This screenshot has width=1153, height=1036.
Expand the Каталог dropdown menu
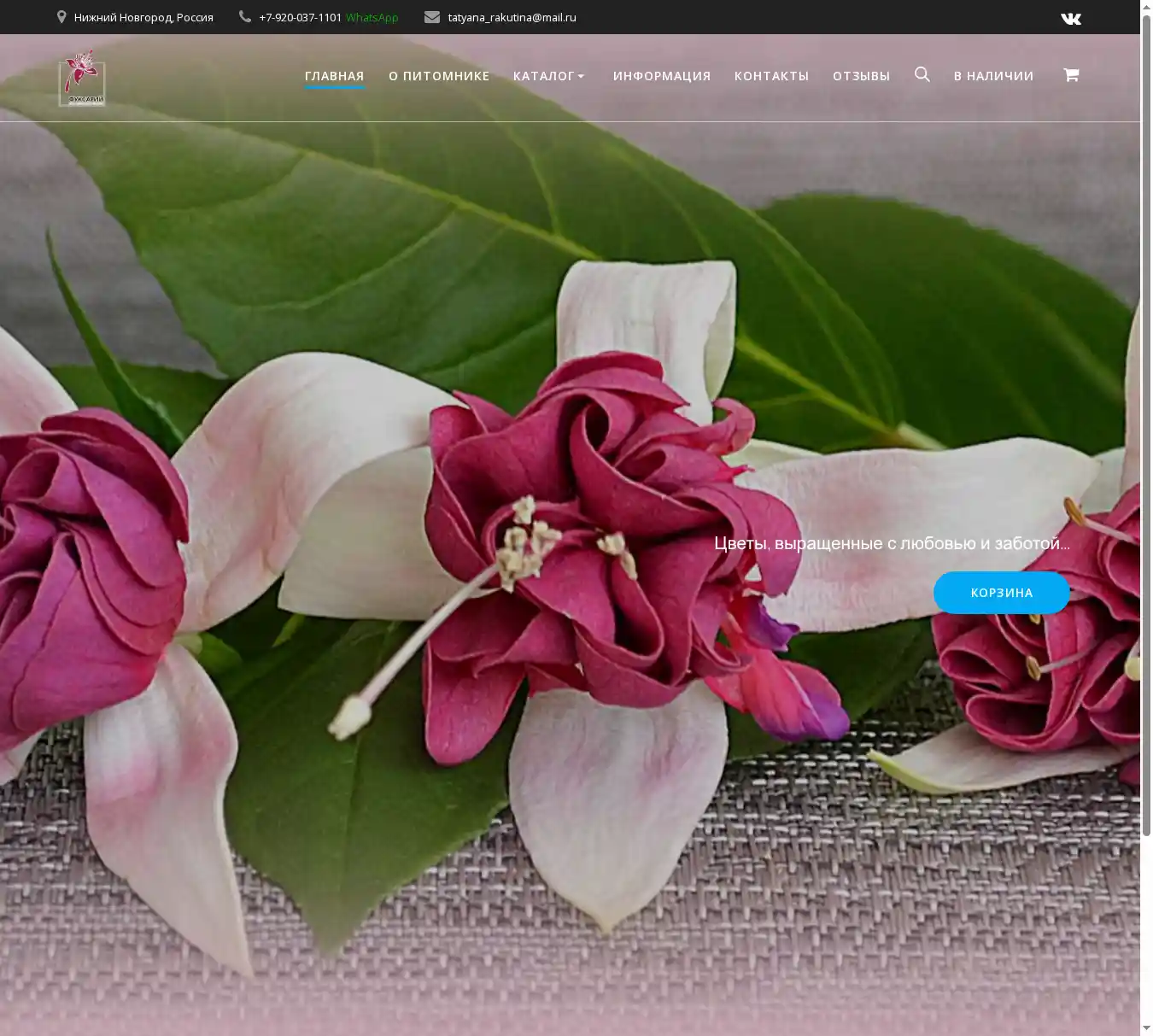point(549,76)
